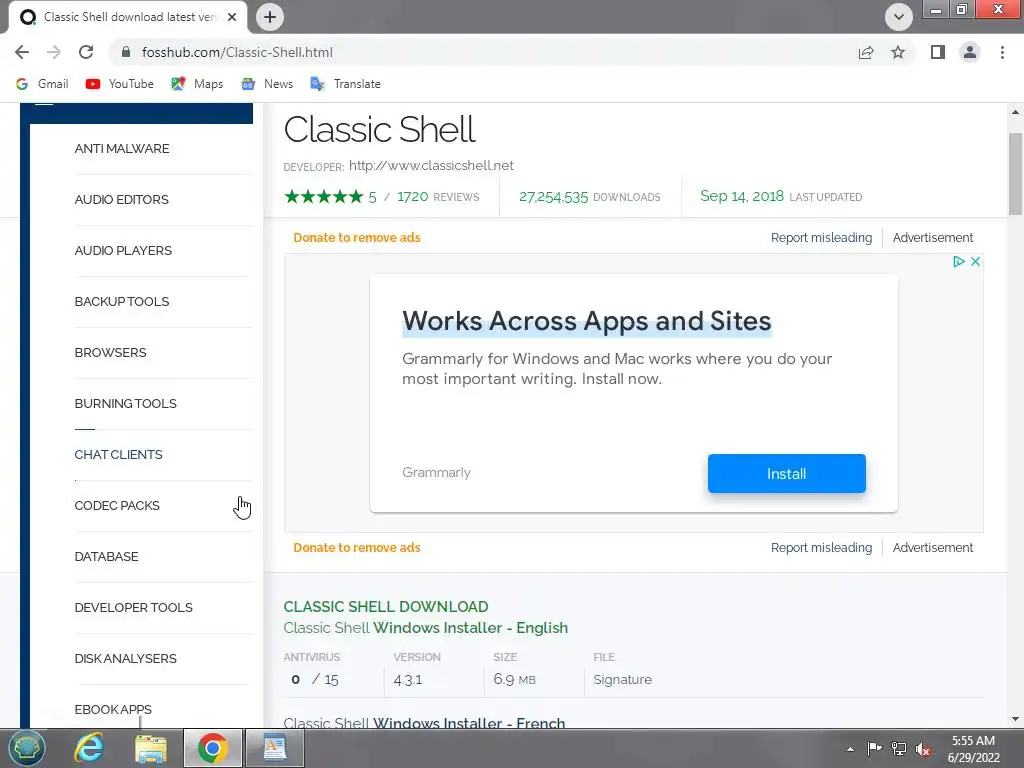
Task: Open the Chat Clients category
Action: point(118,455)
